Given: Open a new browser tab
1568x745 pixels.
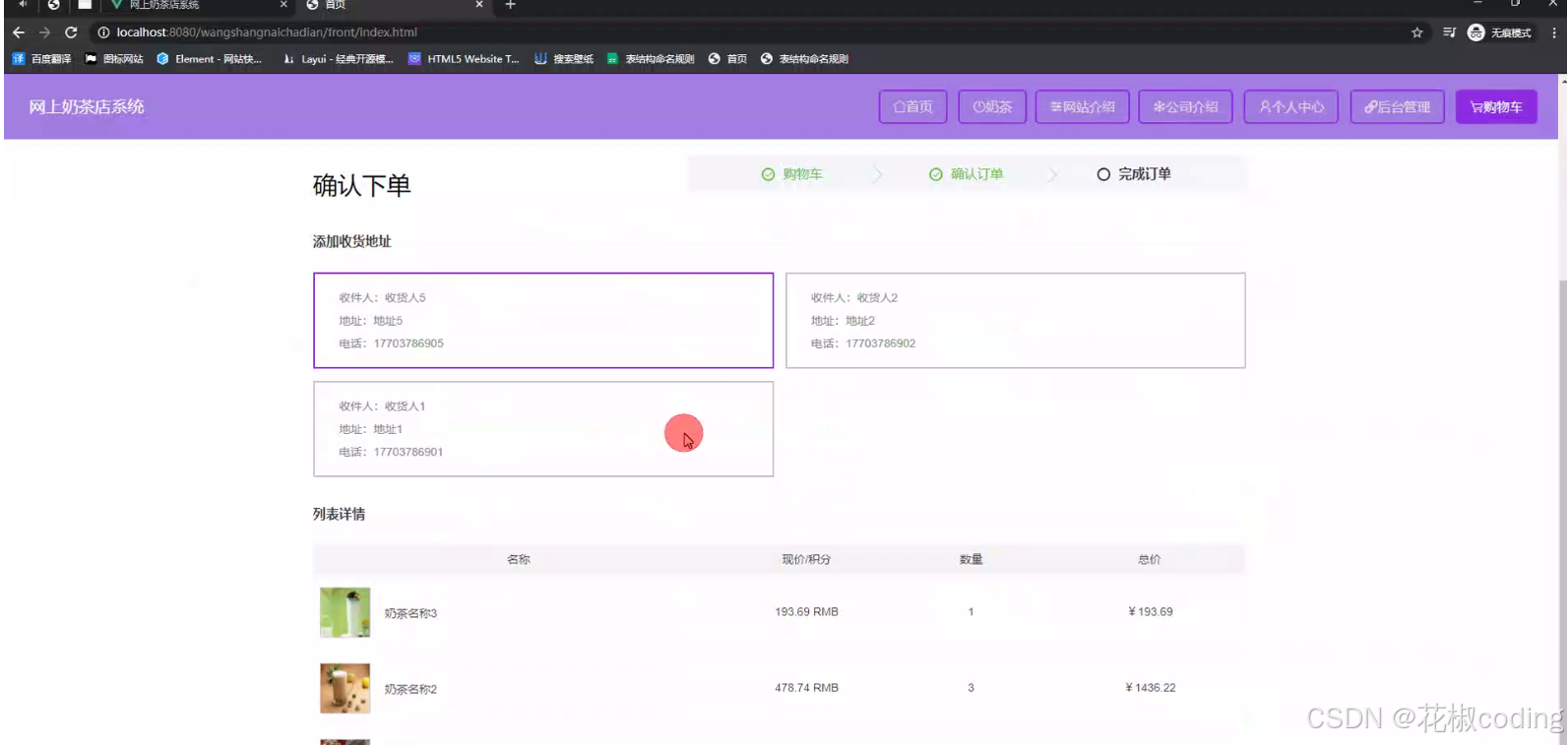Looking at the screenshot, I should 510,5.
